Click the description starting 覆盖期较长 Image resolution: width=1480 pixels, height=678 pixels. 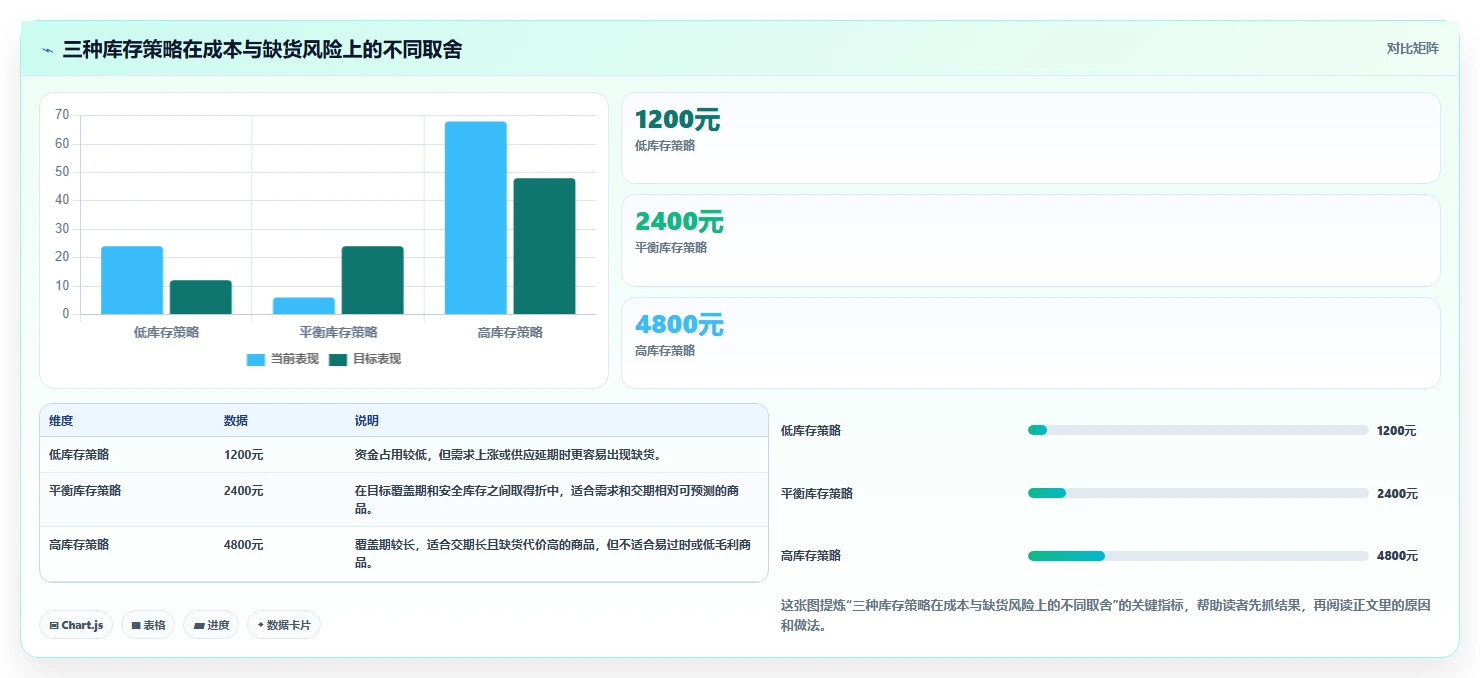tap(553, 554)
